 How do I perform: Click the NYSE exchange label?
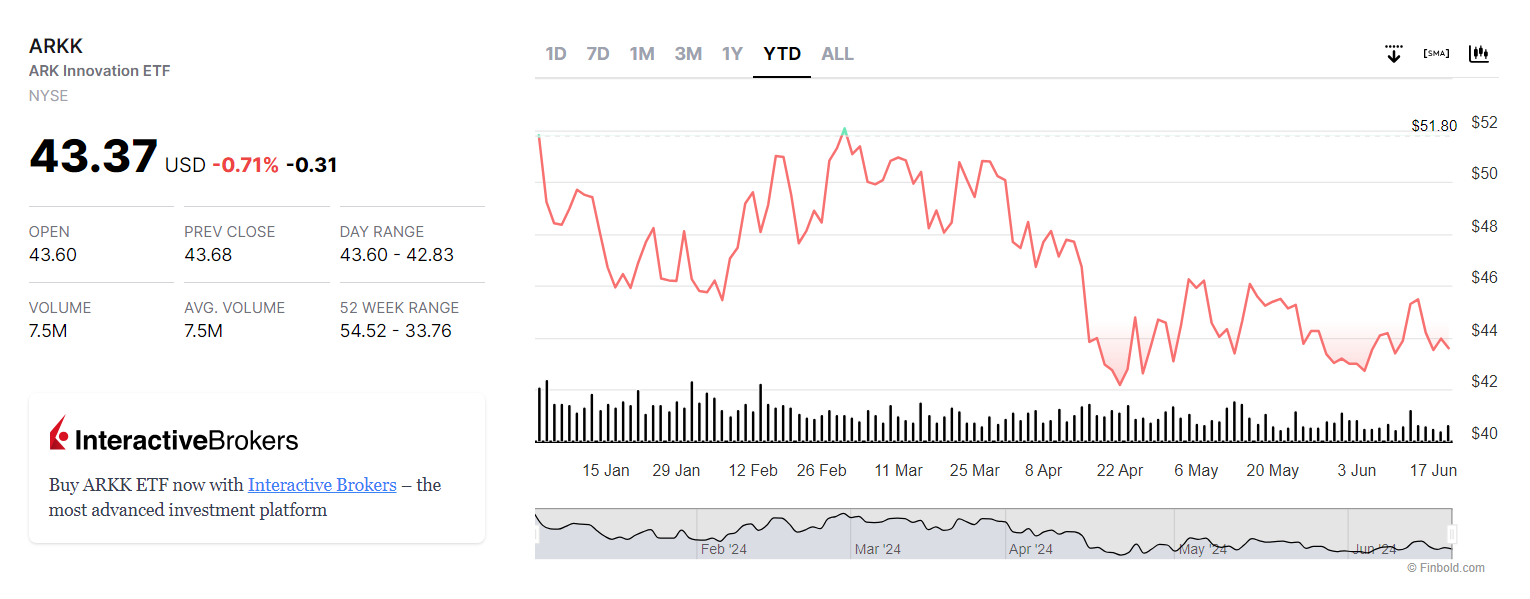pyautogui.click(x=48, y=96)
